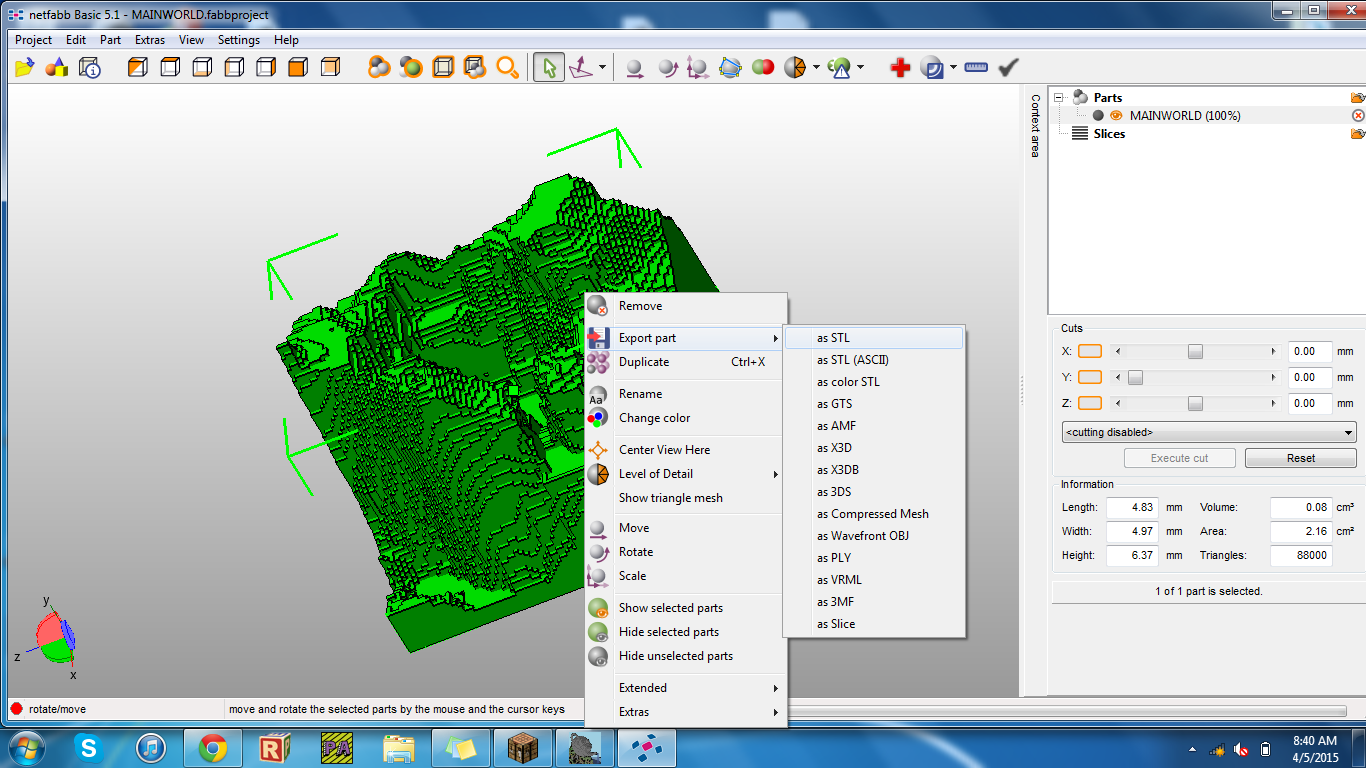
Task: Click the X cut slider handle
Action: [x=1195, y=351]
